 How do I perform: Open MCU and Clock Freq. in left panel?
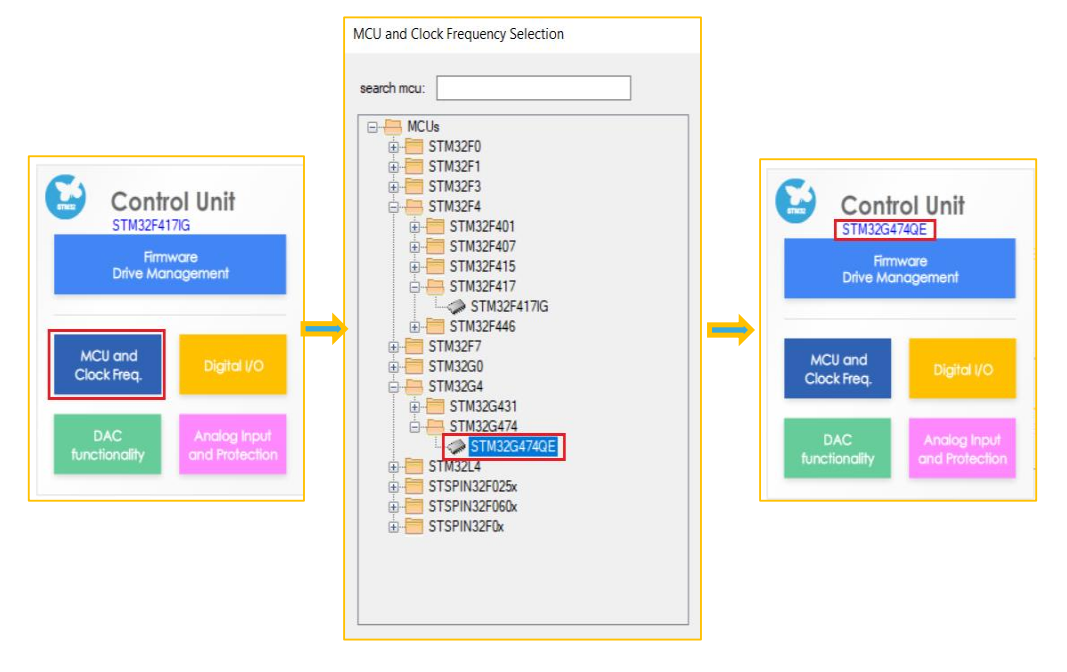click(107, 365)
